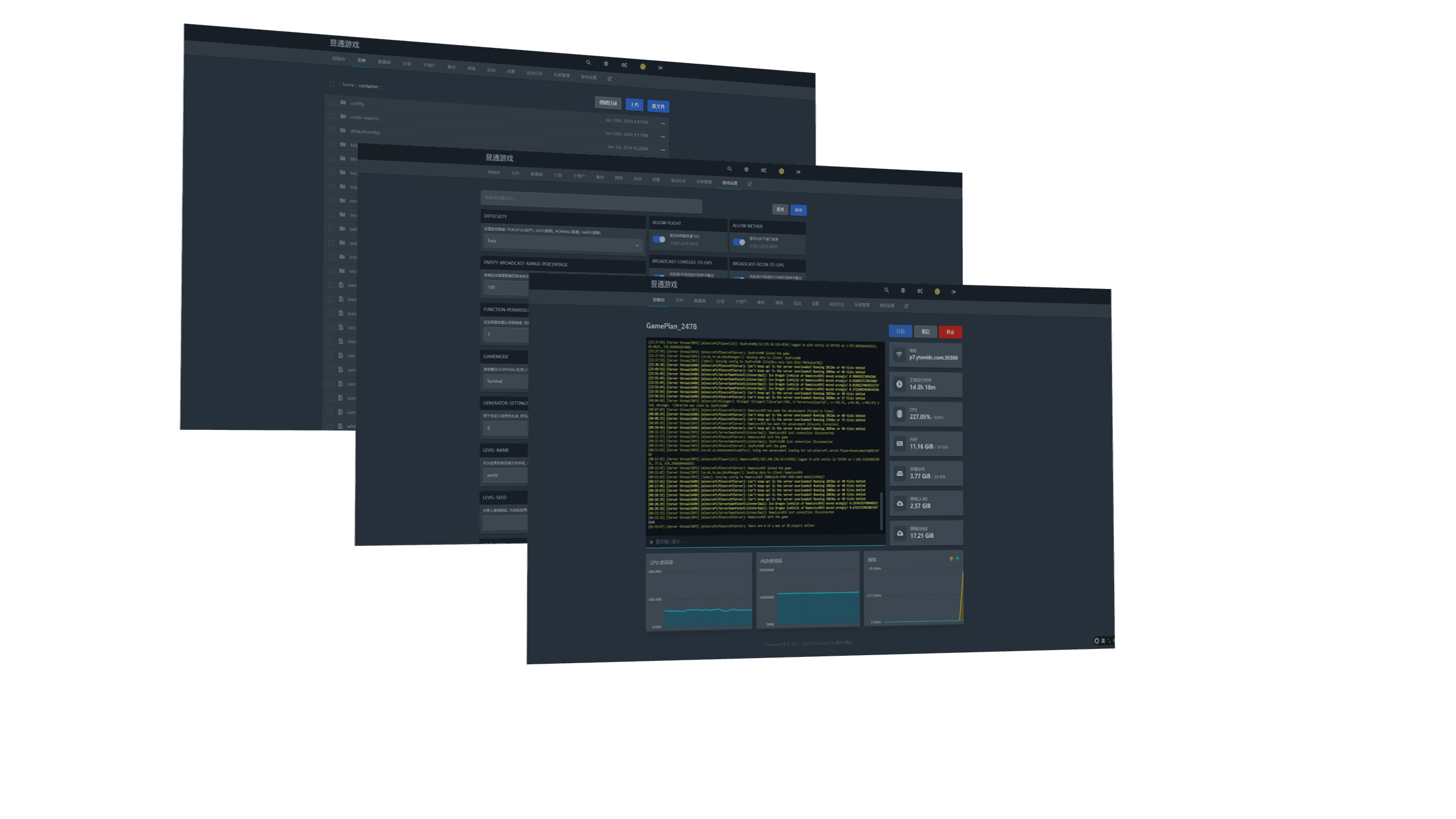
Task: Open the DIFFICULTY dropdown showing Easy
Action: pyautogui.click(x=562, y=243)
